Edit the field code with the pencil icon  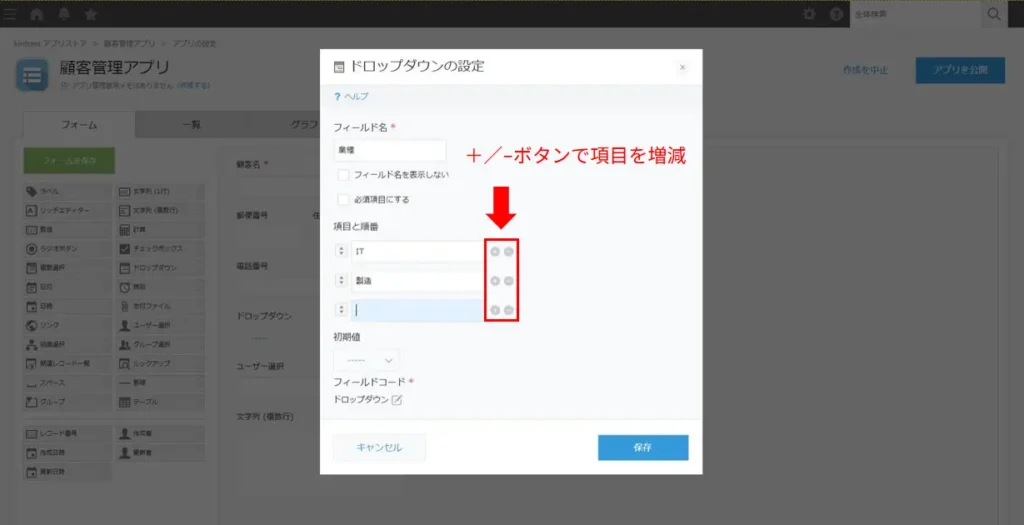pos(396,400)
